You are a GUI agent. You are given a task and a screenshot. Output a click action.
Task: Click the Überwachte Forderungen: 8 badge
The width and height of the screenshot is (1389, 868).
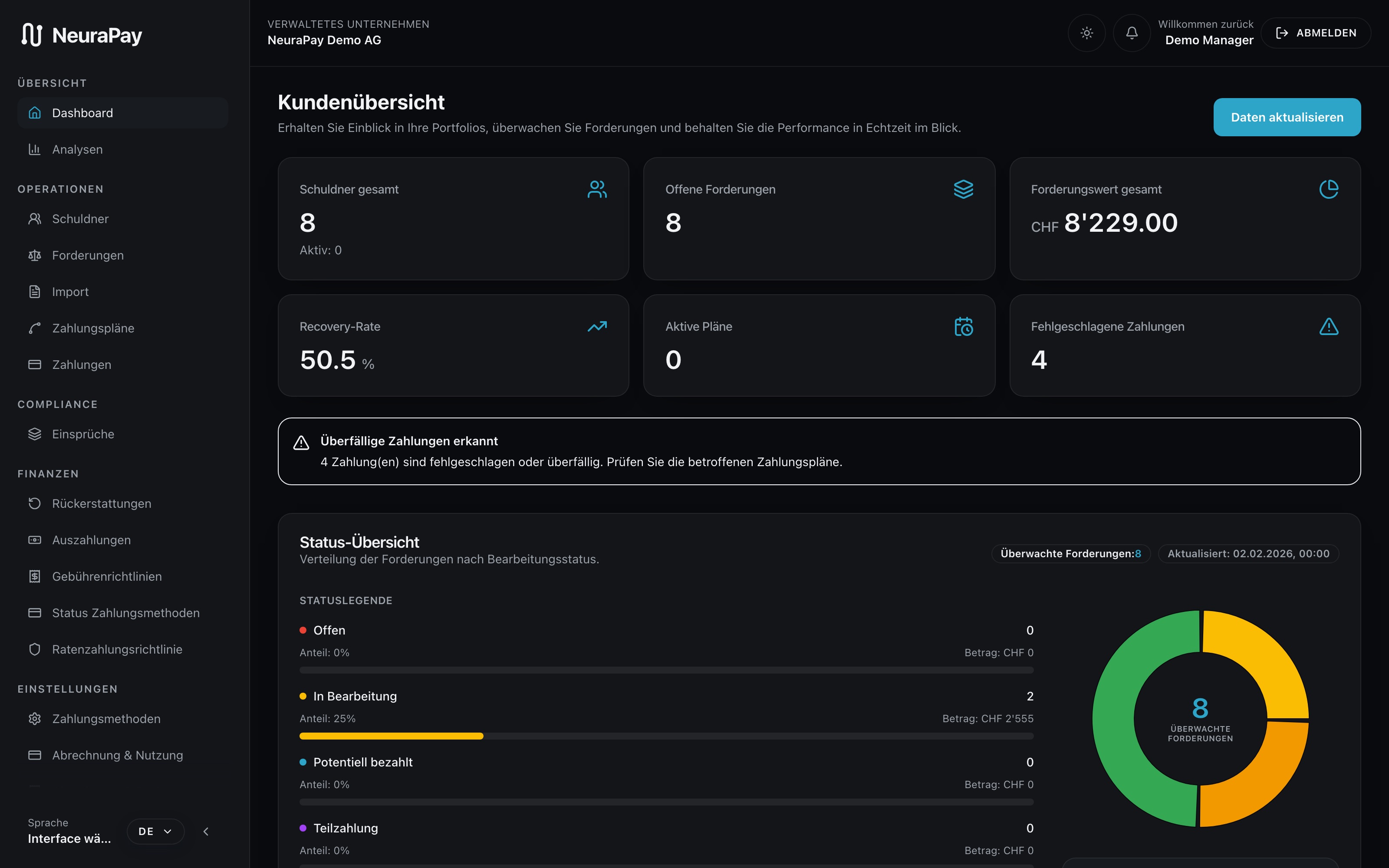click(x=1071, y=553)
